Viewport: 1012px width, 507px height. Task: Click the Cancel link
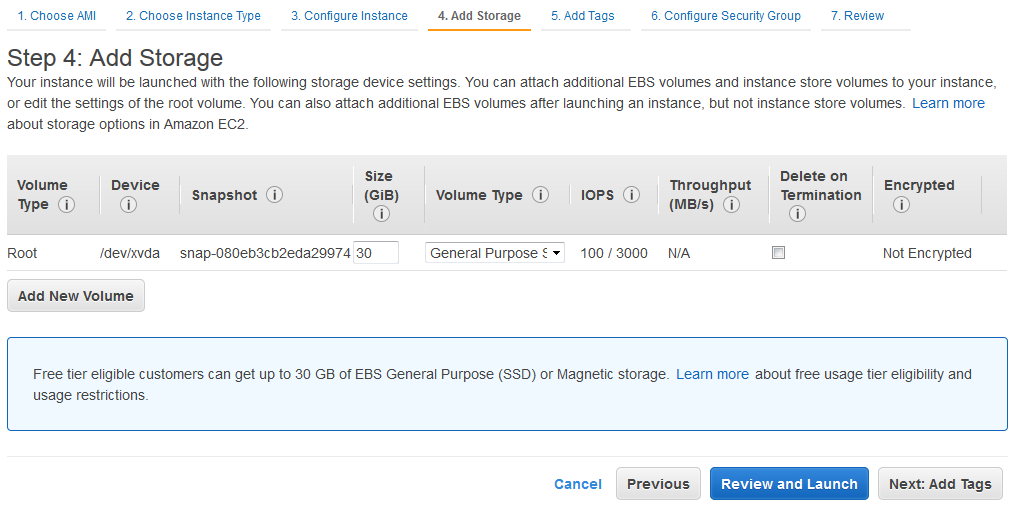coord(578,484)
